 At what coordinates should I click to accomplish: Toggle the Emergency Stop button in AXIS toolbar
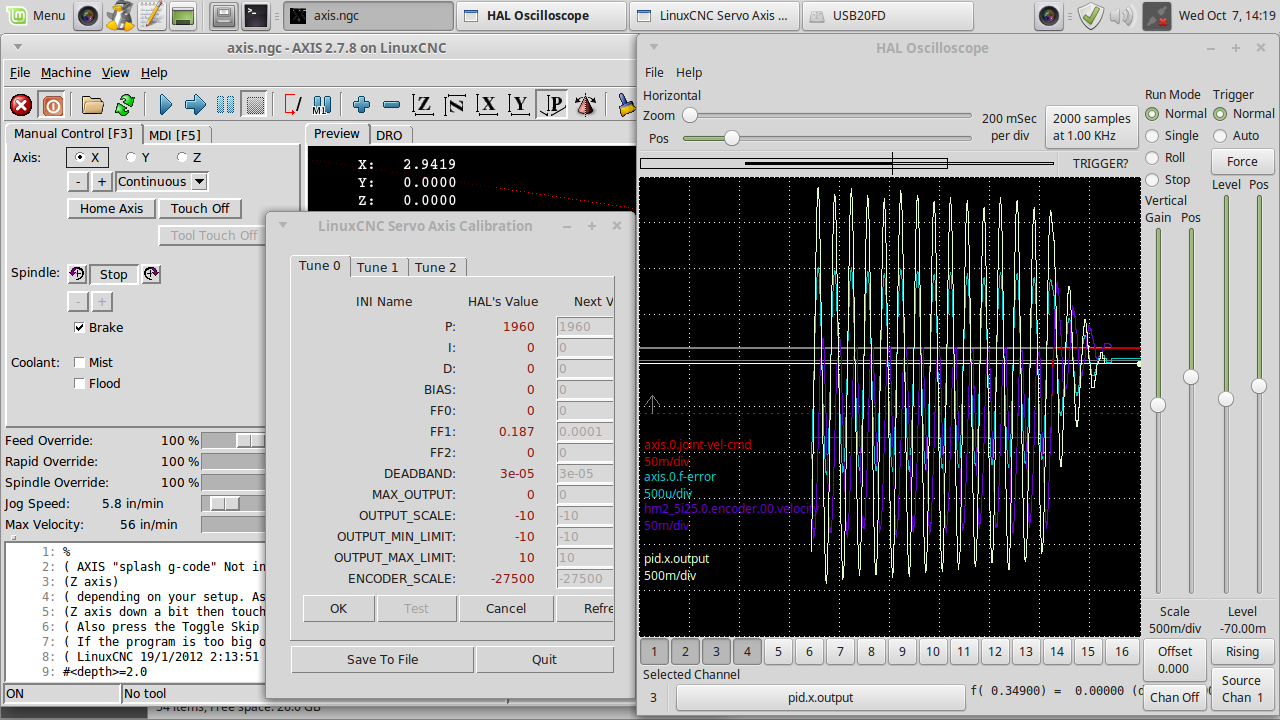pyautogui.click(x=21, y=105)
